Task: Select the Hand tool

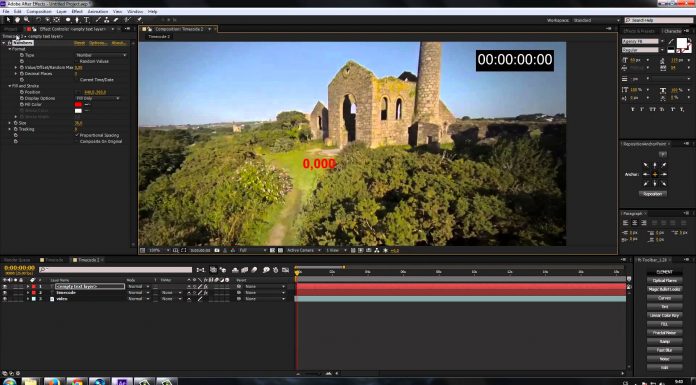Action: pyautogui.click(x=17, y=20)
